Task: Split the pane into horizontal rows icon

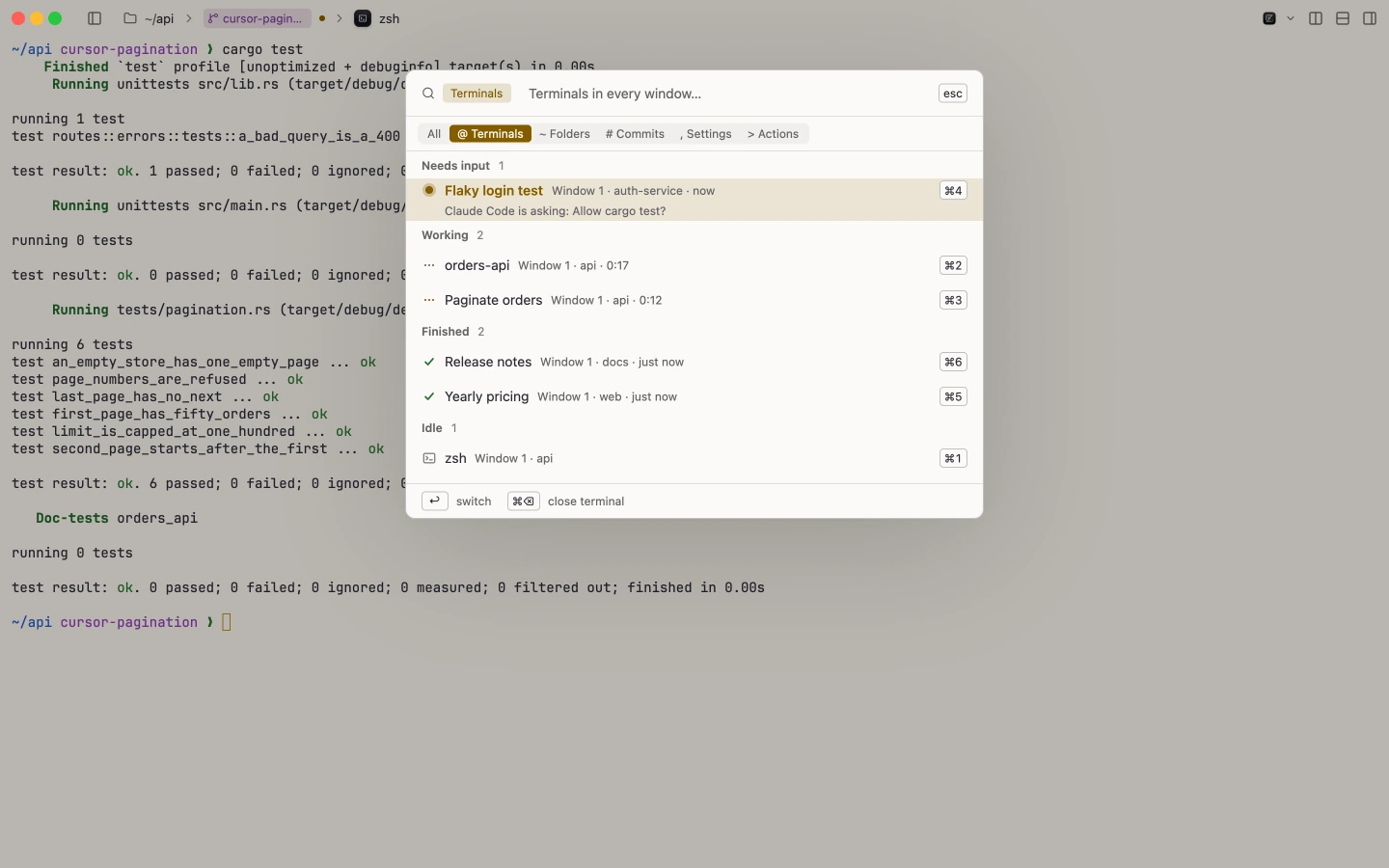Action: coord(1343,18)
